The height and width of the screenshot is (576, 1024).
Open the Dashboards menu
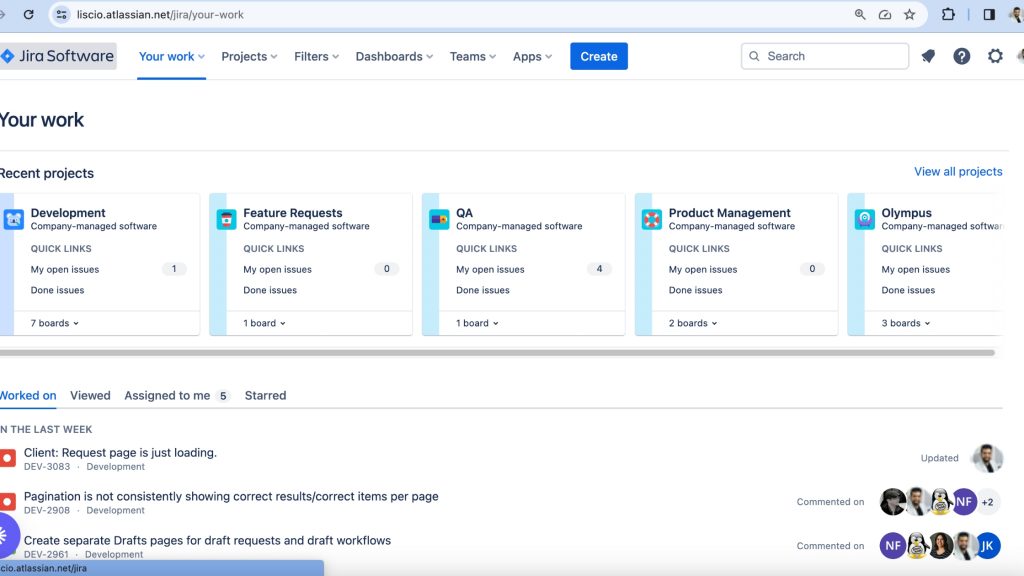point(394,56)
